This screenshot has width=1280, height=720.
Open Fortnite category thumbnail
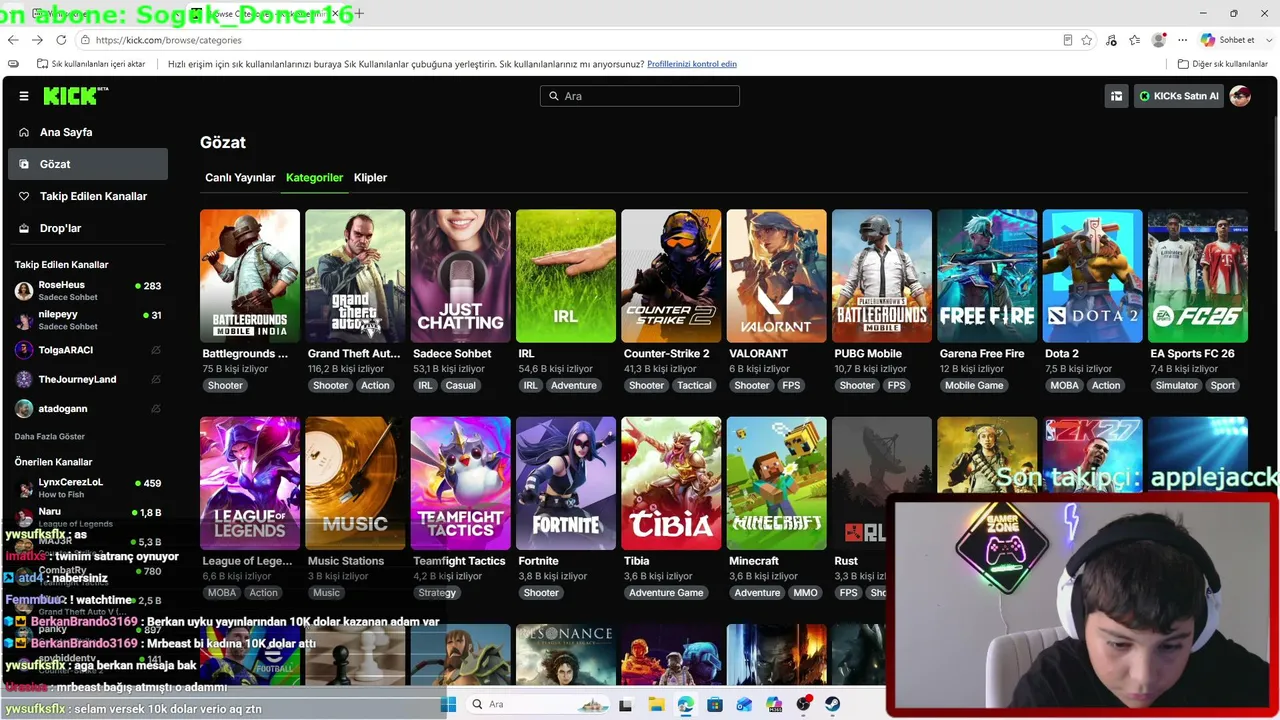point(566,483)
